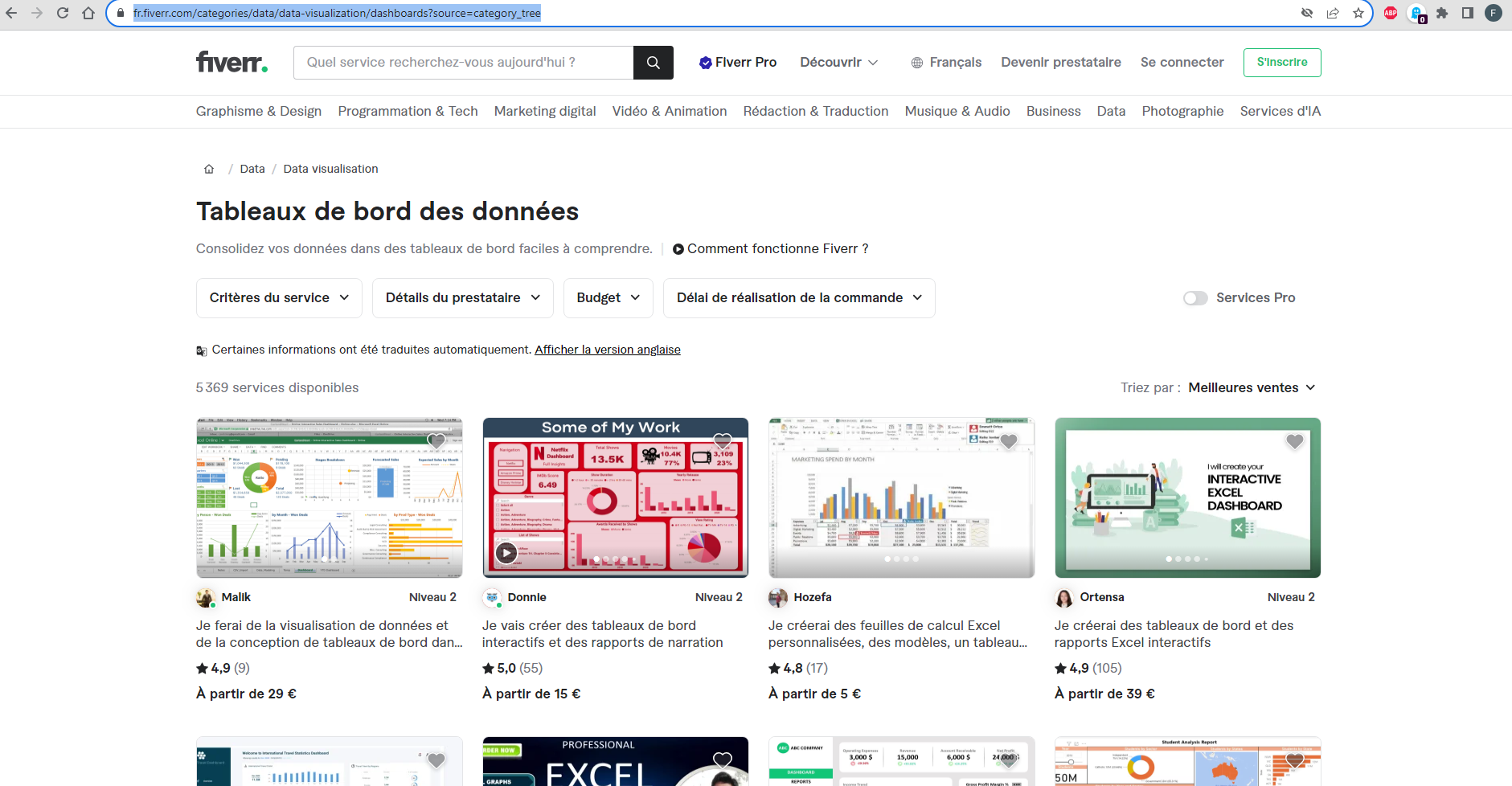Open the Services d'IA category
The image size is (1512, 786).
coord(1280,111)
